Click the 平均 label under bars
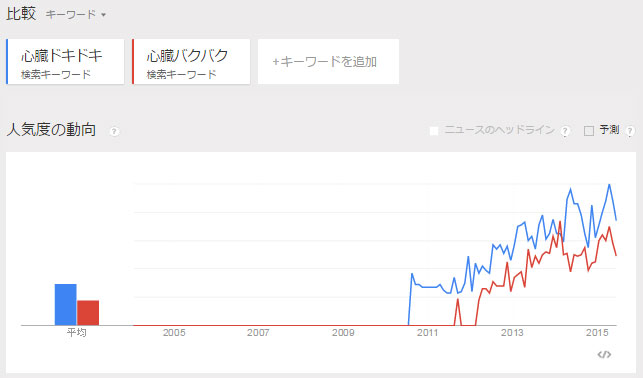 tap(77, 332)
